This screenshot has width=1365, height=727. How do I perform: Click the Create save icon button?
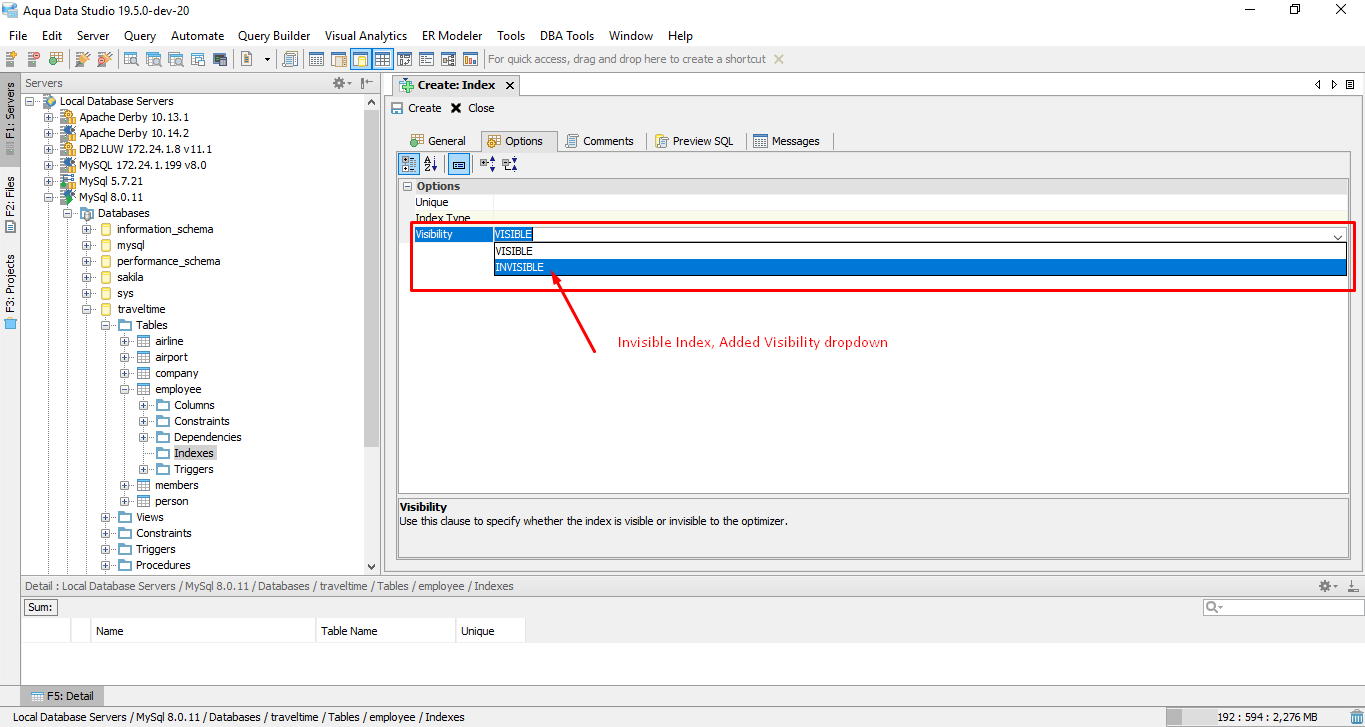coord(416,108)
